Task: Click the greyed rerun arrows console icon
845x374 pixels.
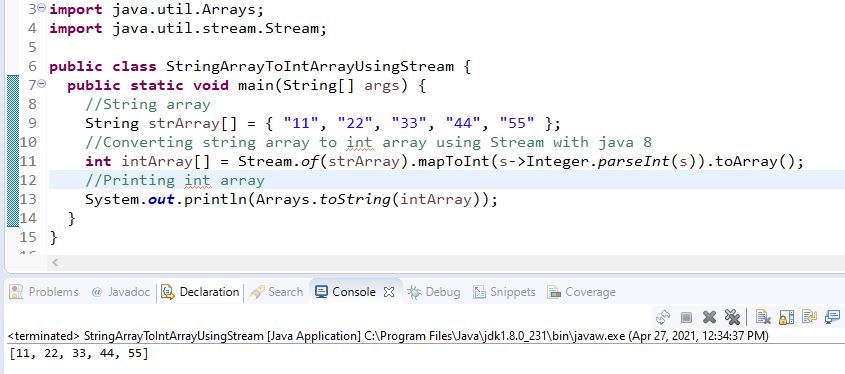Action: [662, 317]
